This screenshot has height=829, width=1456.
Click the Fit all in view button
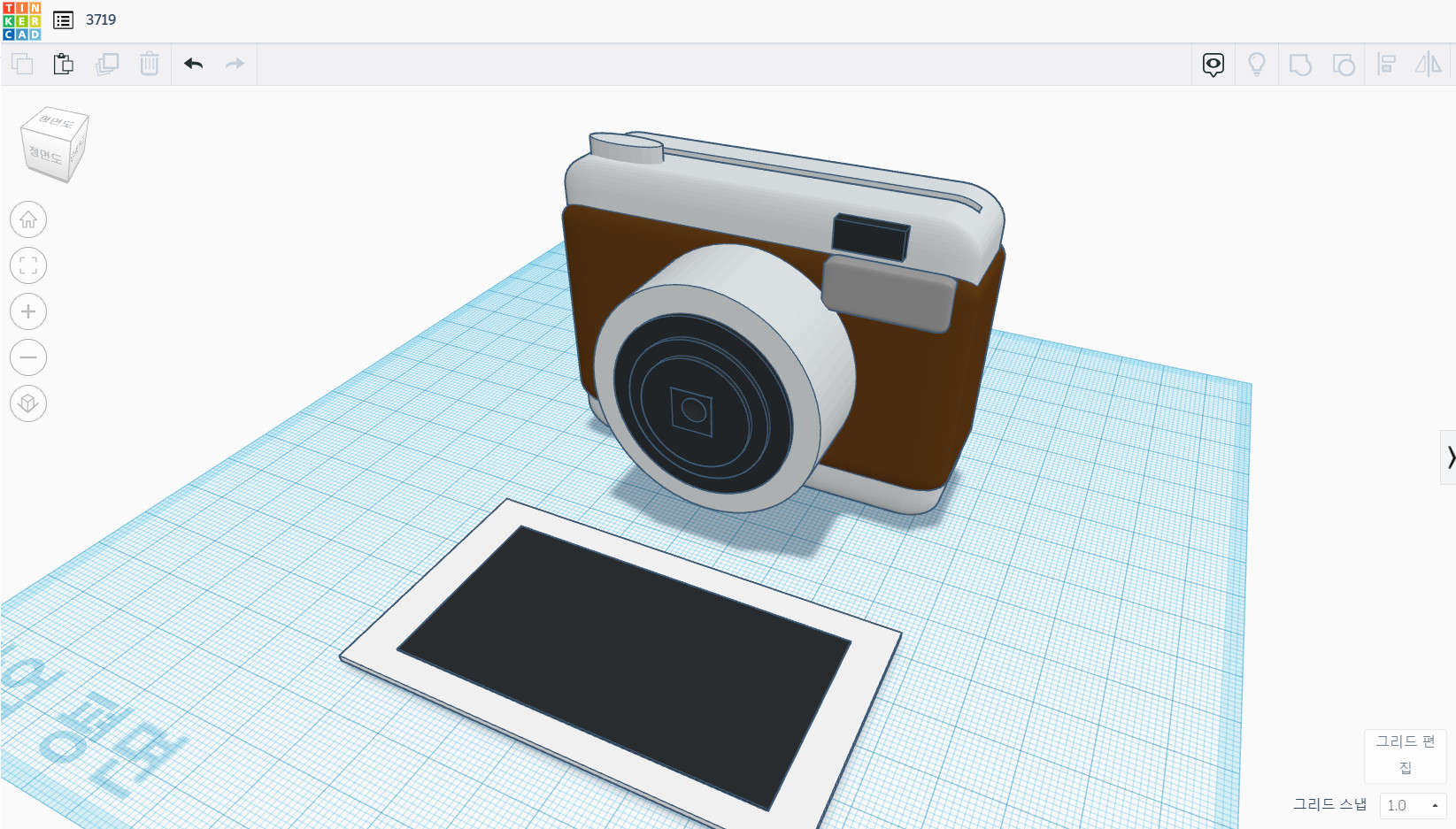pyautogui.click(x=28, y=265)
